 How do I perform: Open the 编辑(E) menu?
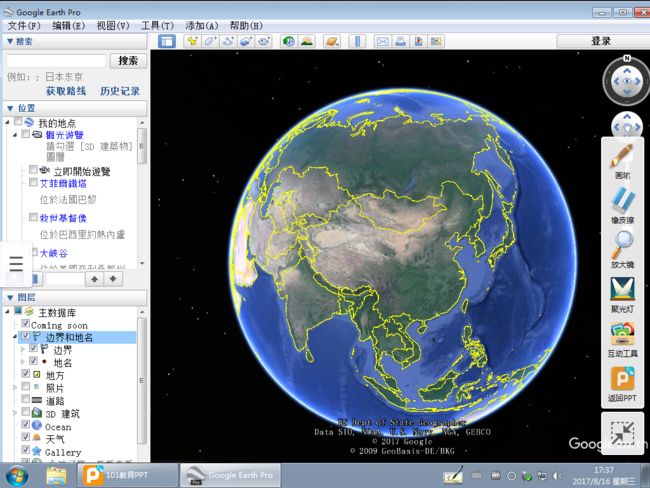68,26
